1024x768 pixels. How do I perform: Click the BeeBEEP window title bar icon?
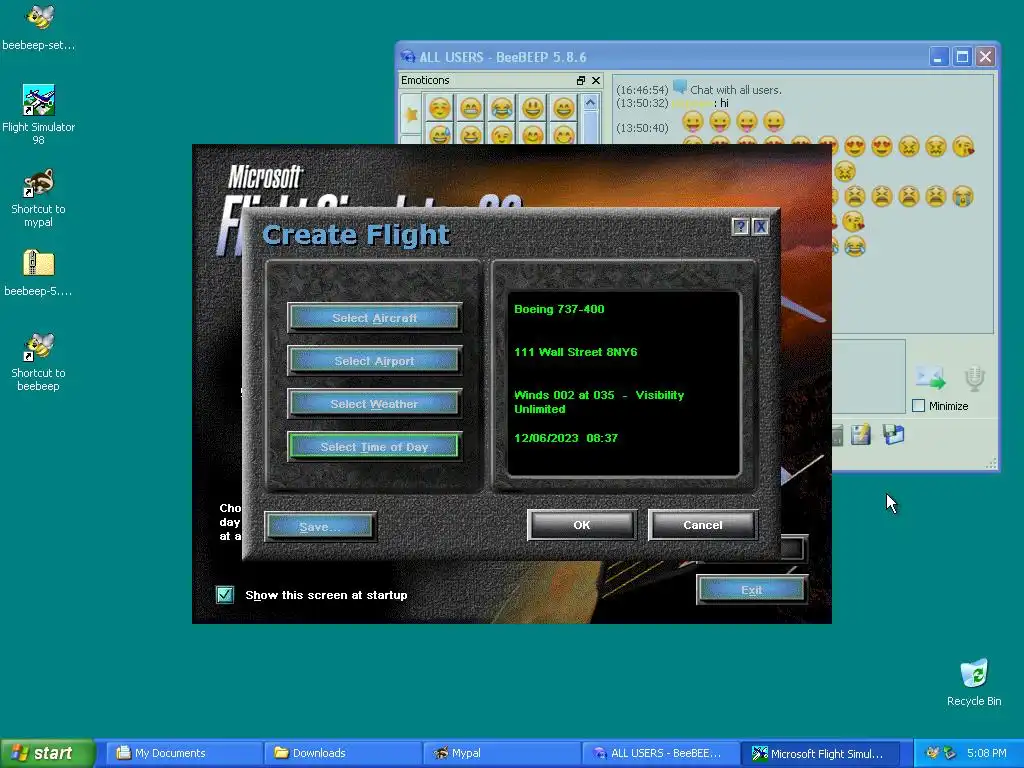coord(408,57)
